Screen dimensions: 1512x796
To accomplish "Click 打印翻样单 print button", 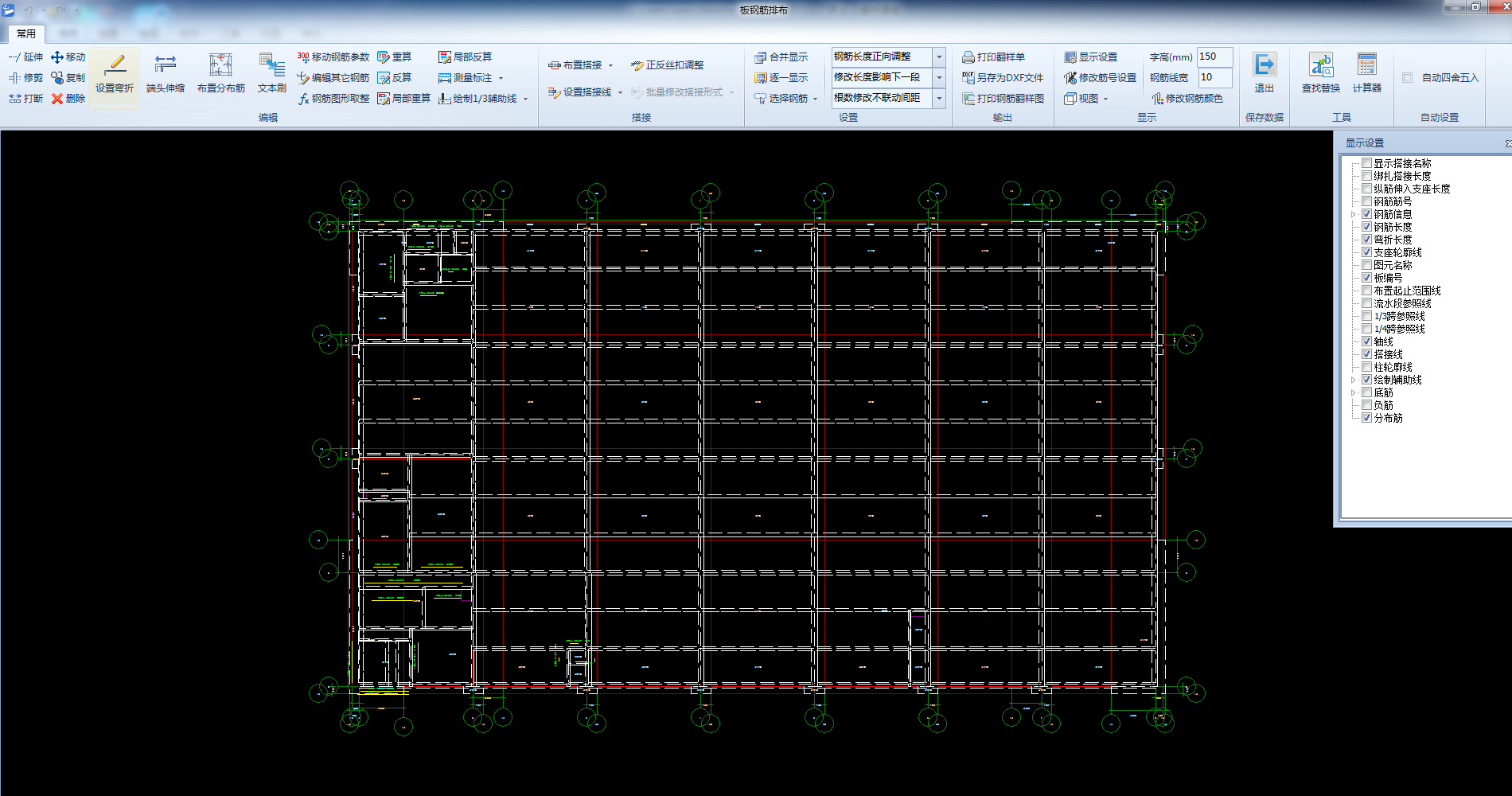I will click(x=994, y=57).
